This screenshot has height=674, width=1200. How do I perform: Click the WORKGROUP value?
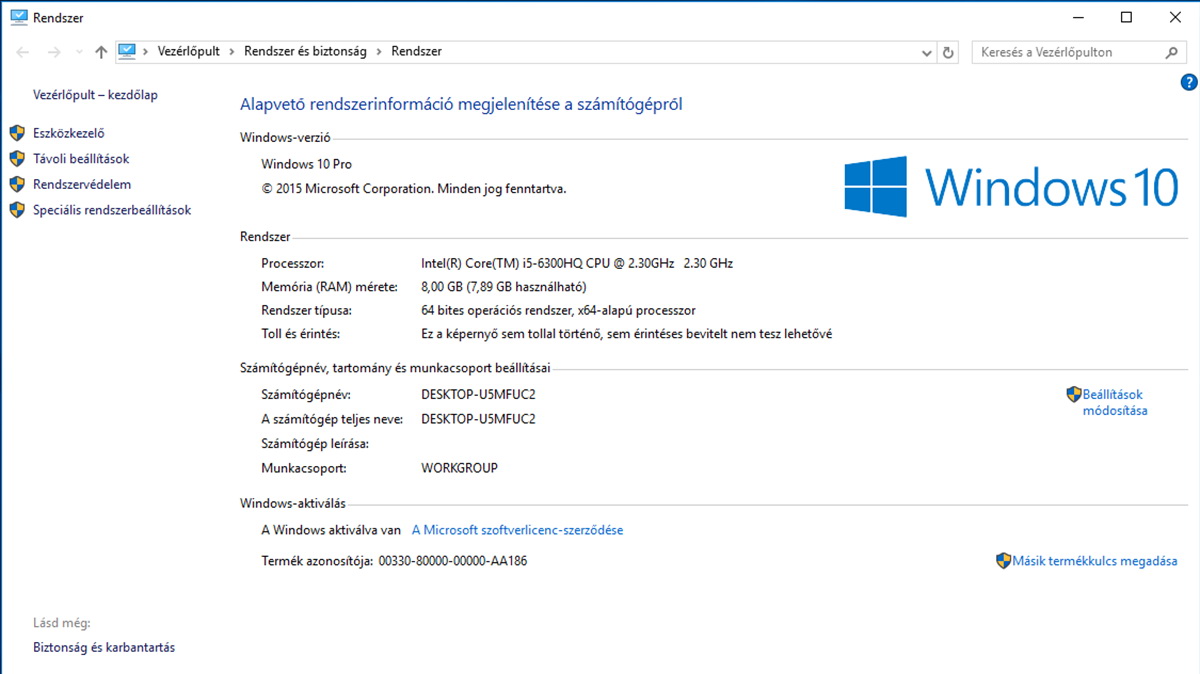click(x=459, y=469)
